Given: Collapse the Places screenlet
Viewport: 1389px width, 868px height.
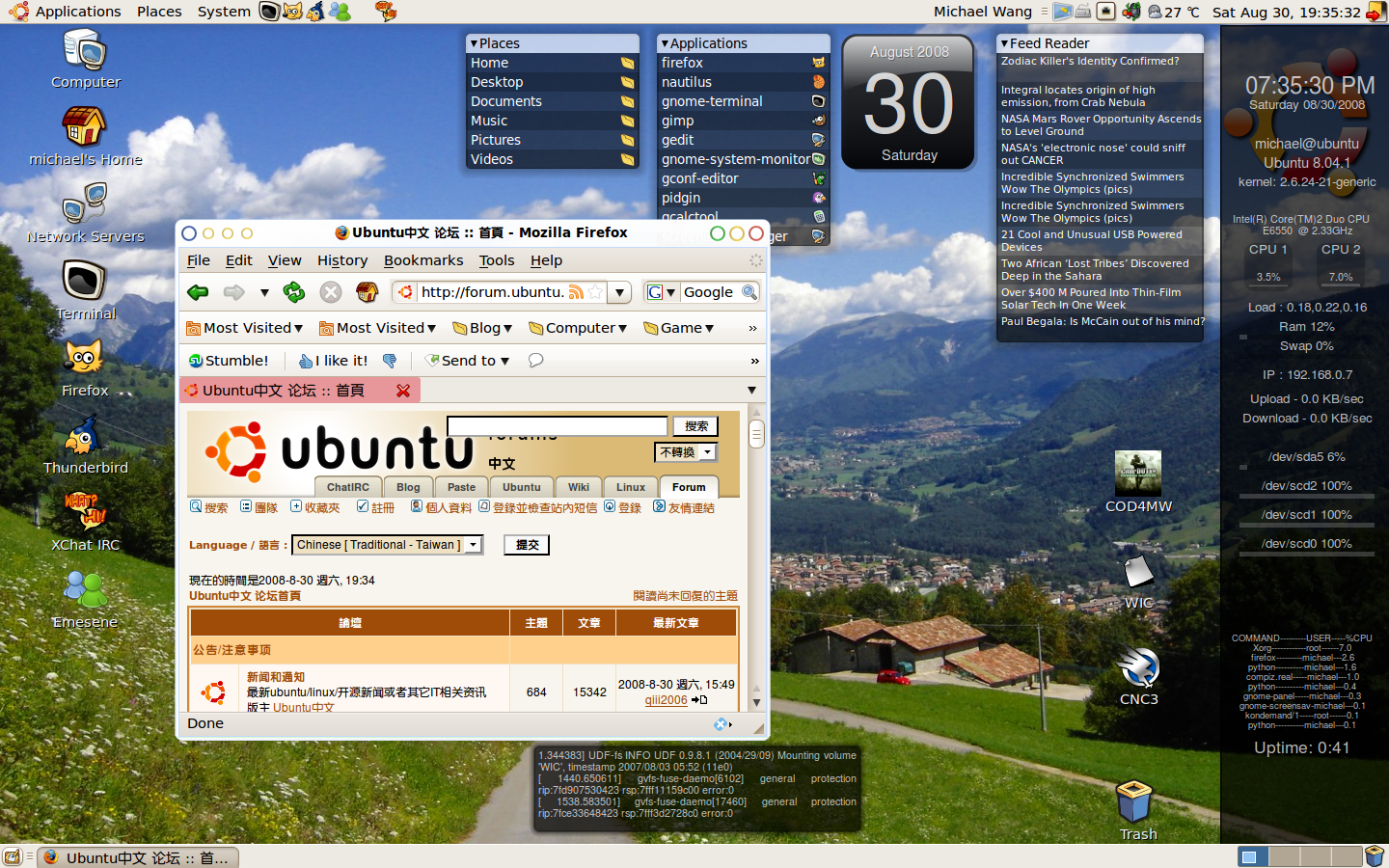Looking at the screenshot, I should point(474,43).
